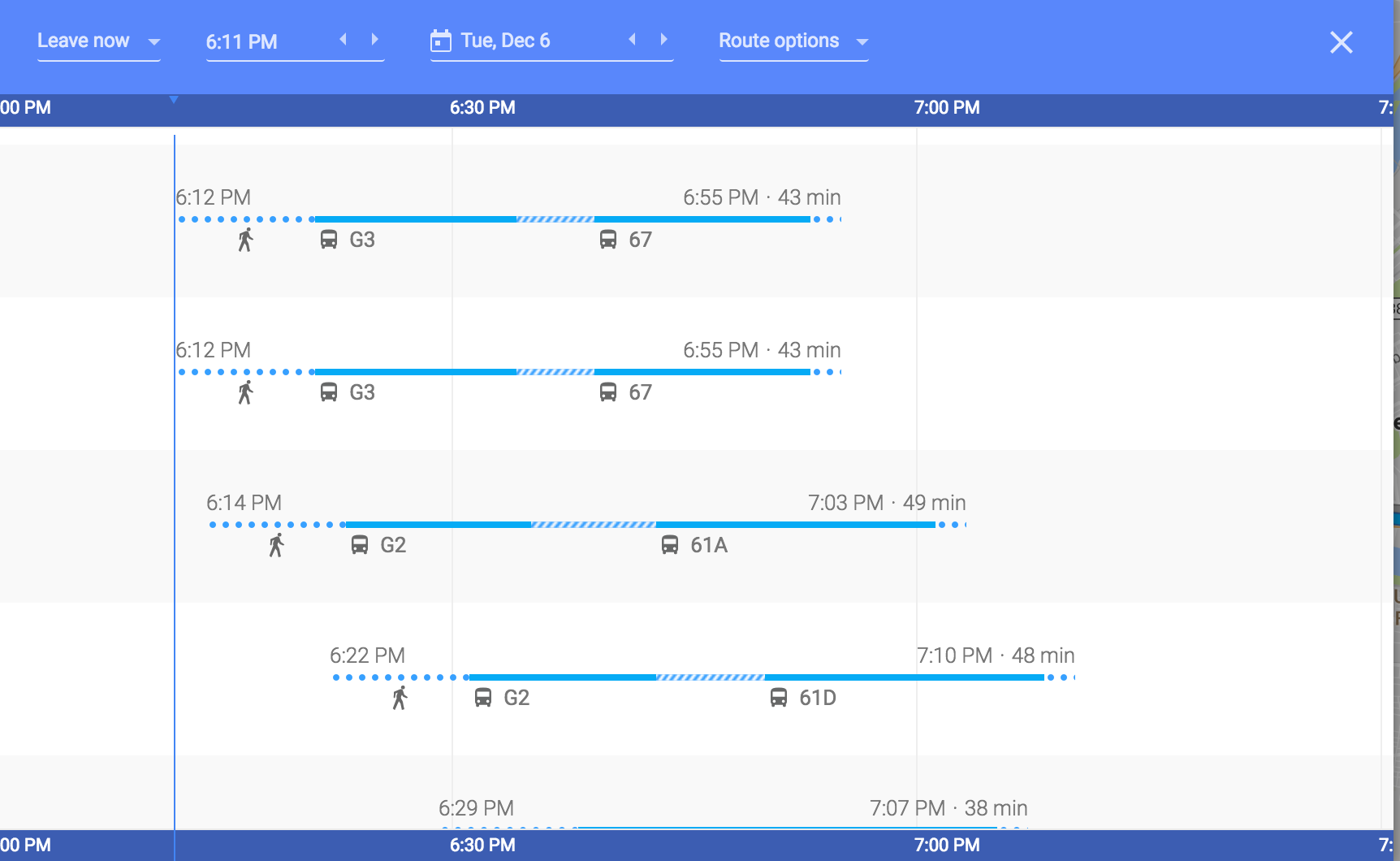Image resolution: width=1400 pixels, height=861 pixels.
Task: Click the current time marker triangle
Action: pyautogui.click(x=174, y=100)
